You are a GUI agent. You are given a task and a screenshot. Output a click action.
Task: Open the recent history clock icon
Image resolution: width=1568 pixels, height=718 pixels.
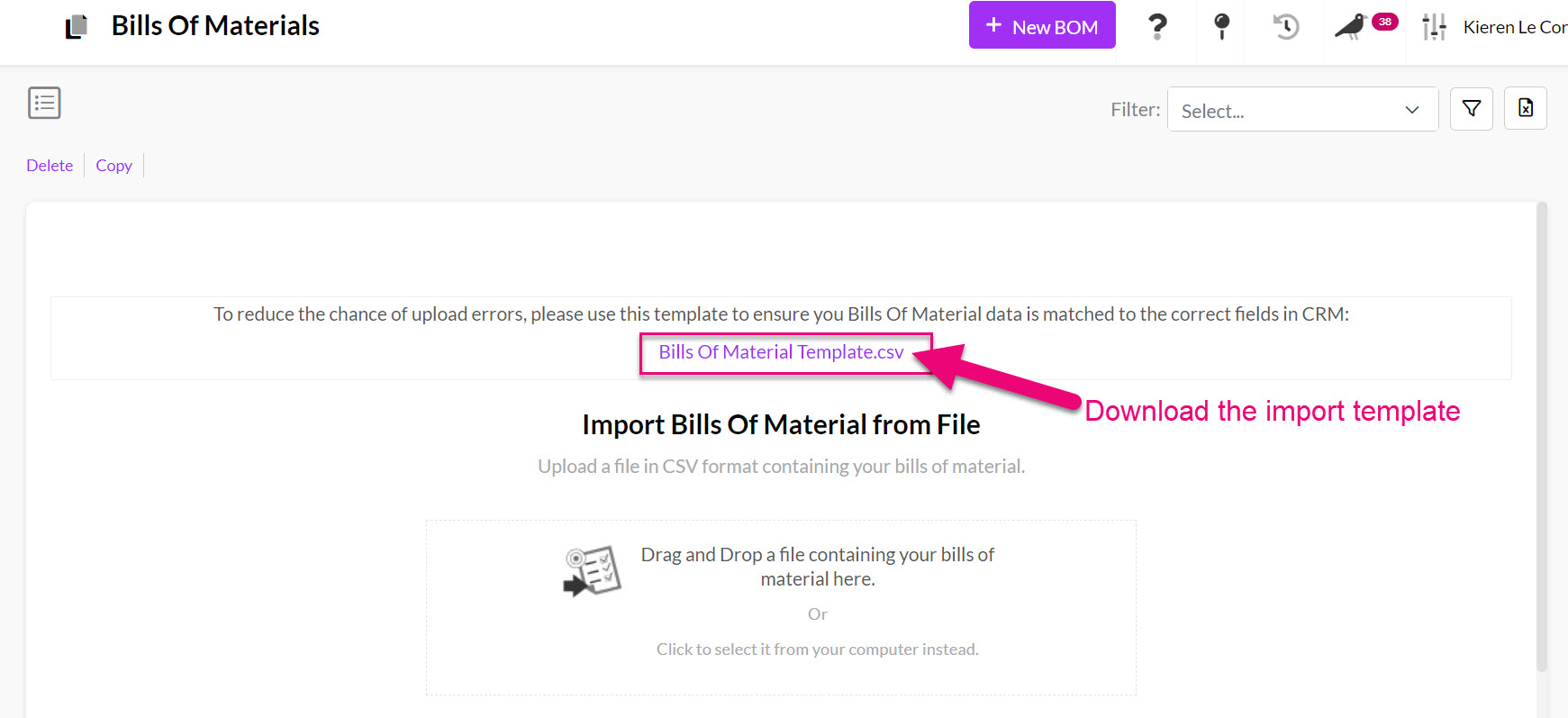coord(1285,26)
